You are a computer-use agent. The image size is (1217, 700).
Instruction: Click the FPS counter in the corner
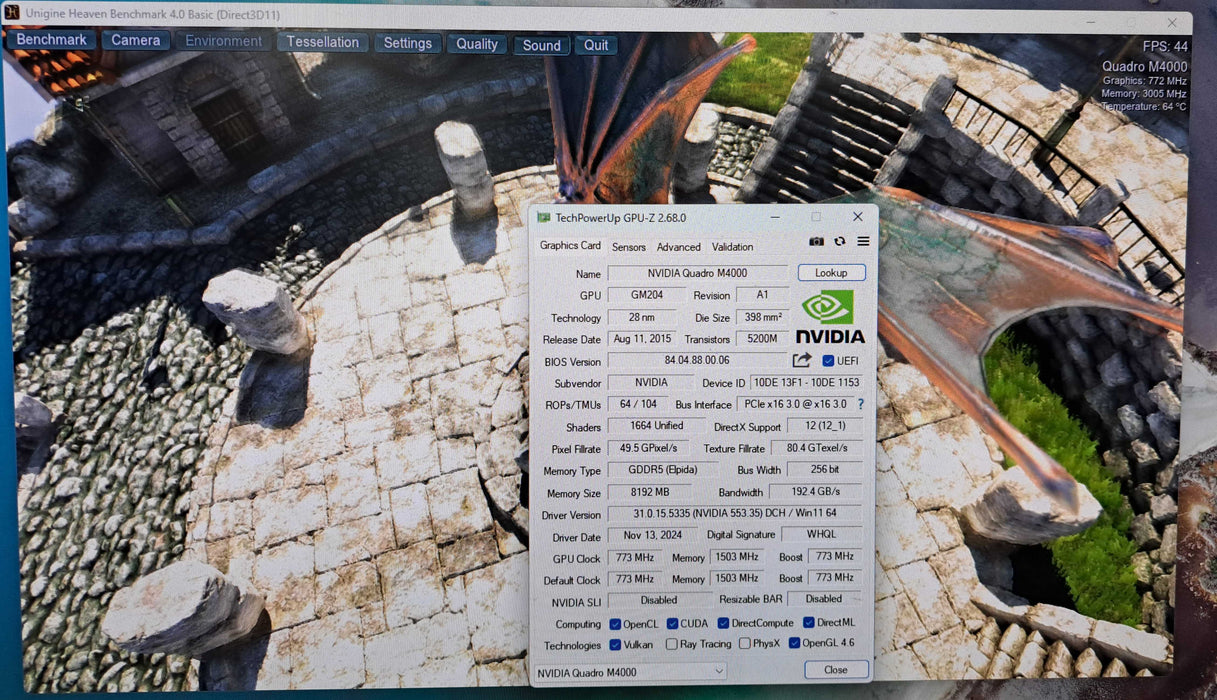coord(1165,45)
